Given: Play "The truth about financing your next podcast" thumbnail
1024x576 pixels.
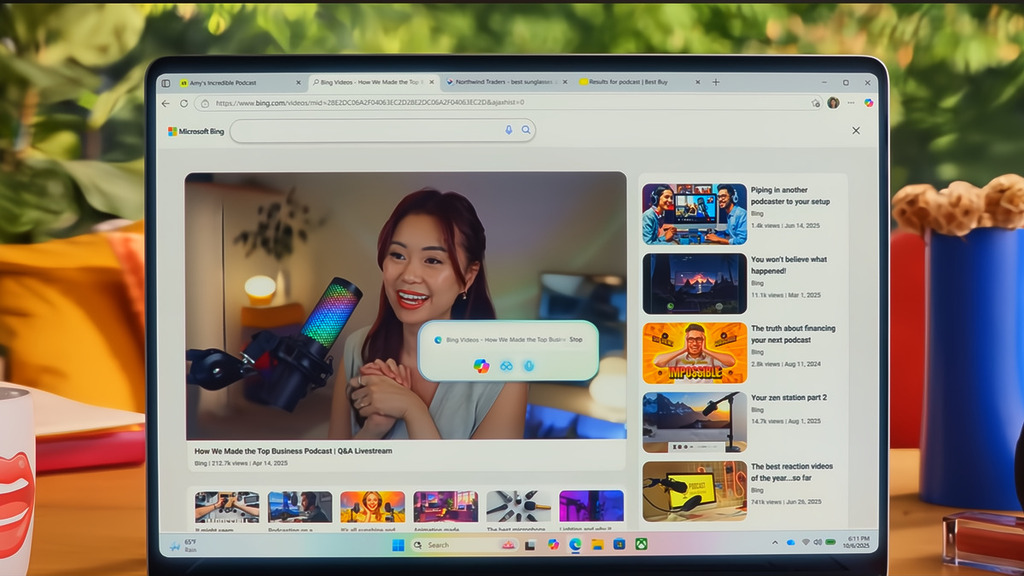Looking at the screenshot, I should tap(694, 352).
